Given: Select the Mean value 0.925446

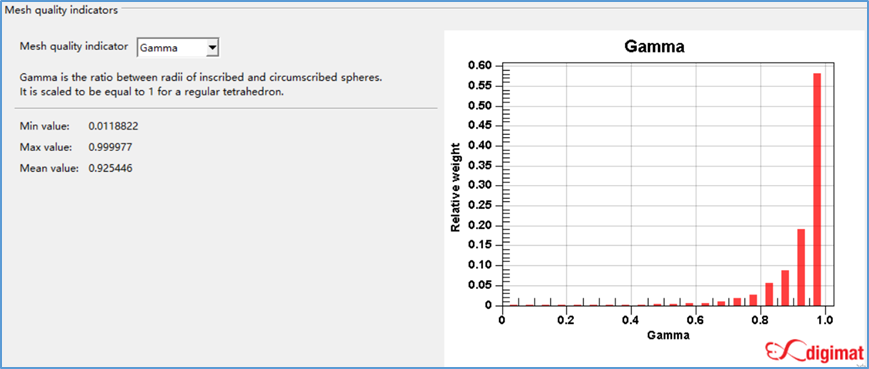Looking at the screenshot, I should click(x=110, y=168).
